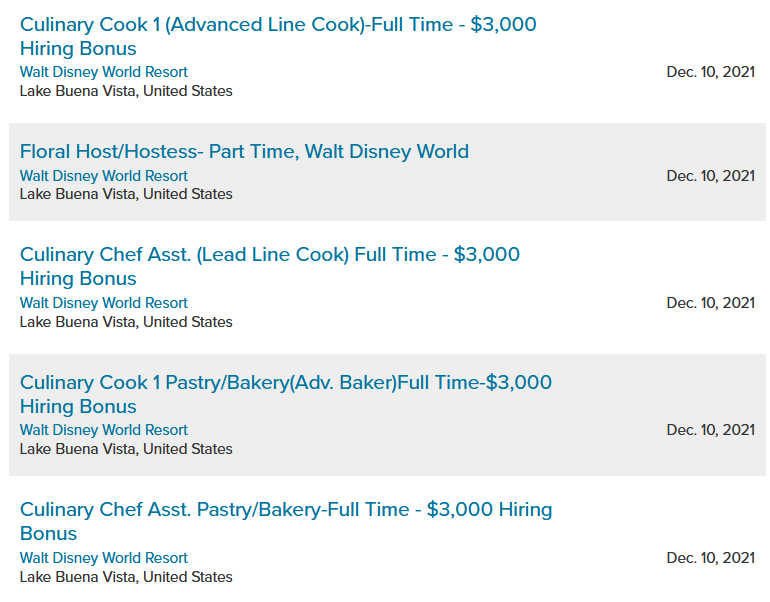This screenshot has width=770, height=602.
Task: Click the date for Chef Asst. Pastry/Bakery job
Action: point(710,558)
